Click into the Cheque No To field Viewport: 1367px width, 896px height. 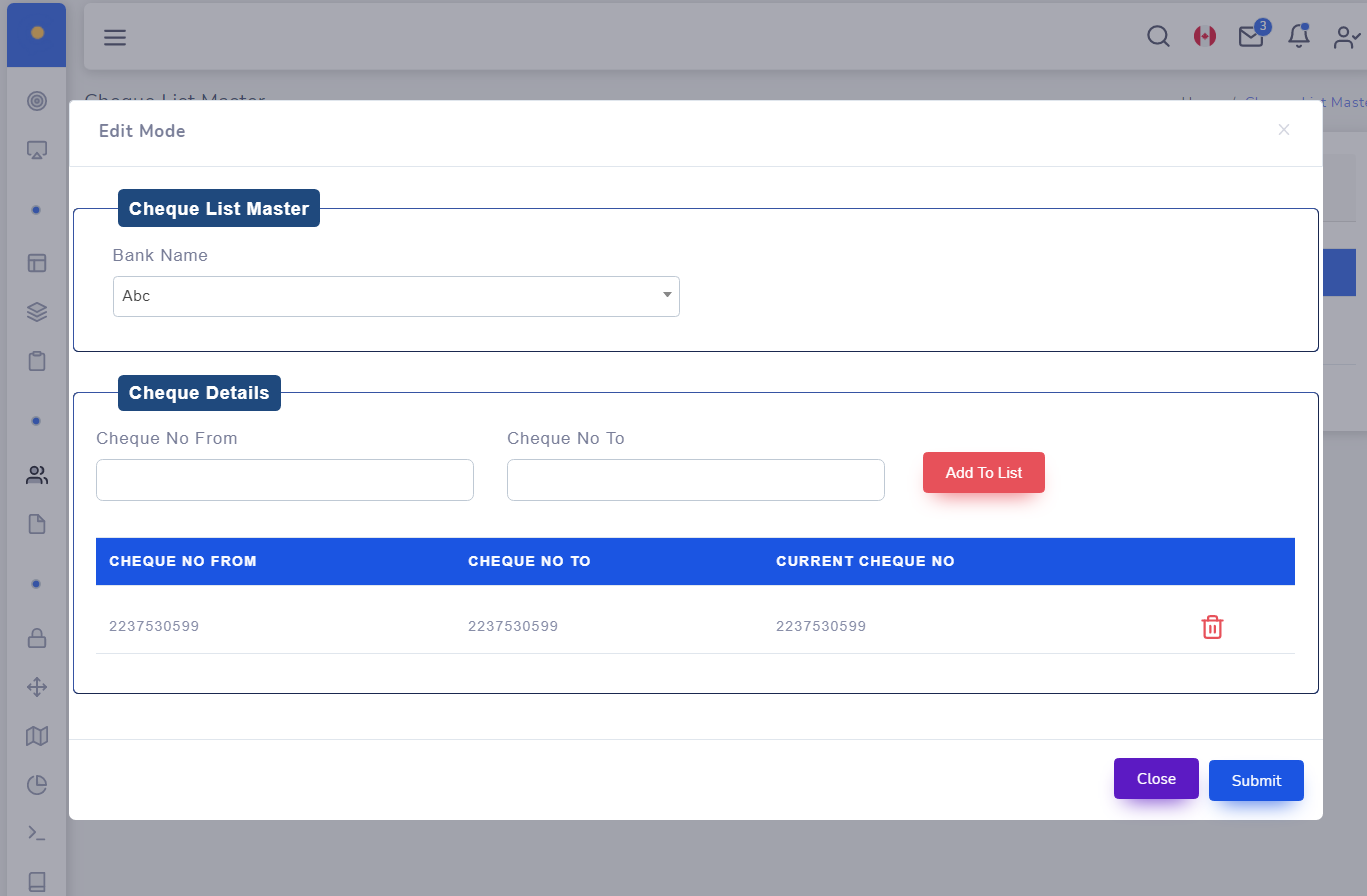pos(695,480)
